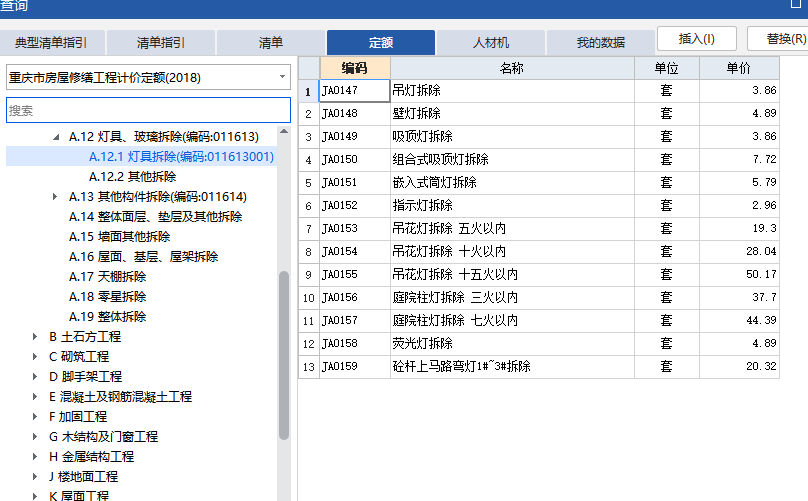The height and width of the screenshot is (501, 808).
Task: Select A.12.2 其他拆除 tree item
Action: [x=132, y=176]
